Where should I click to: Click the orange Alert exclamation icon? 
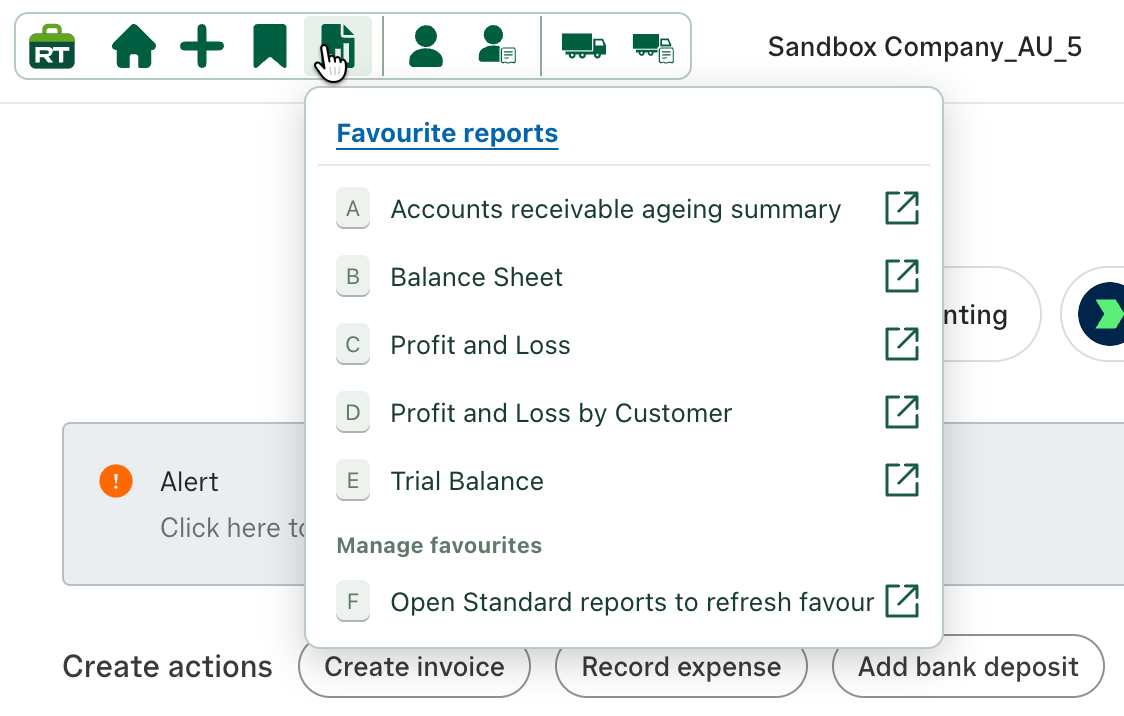click(x=116, y=481)
